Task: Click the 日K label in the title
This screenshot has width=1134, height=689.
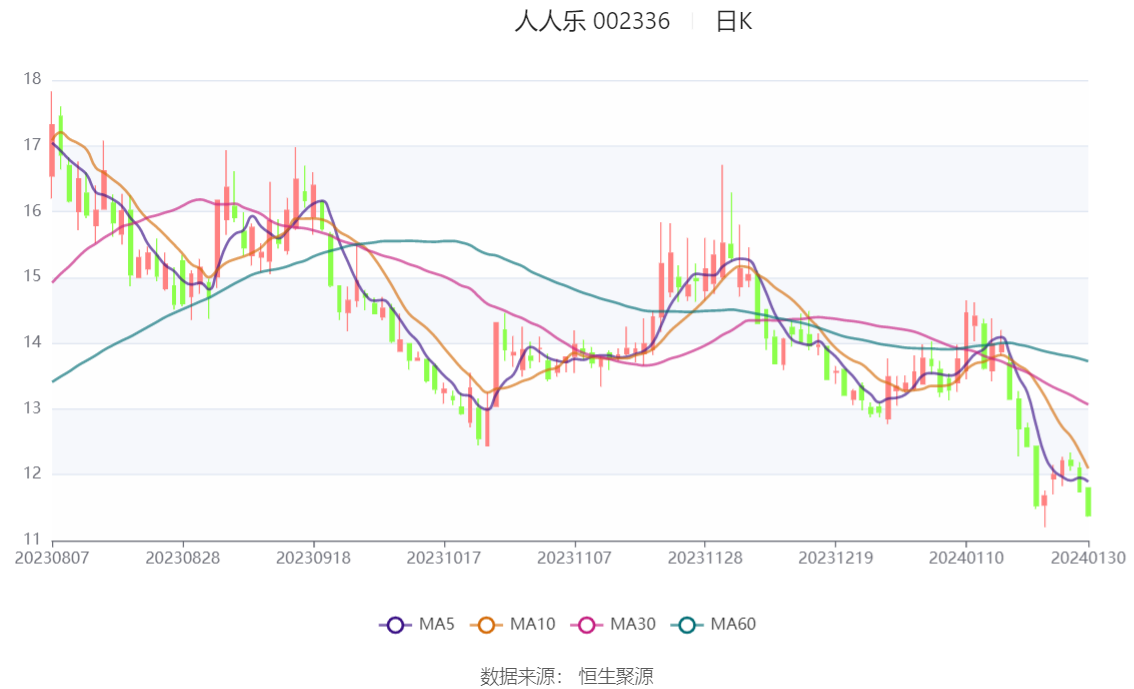Action: pyautogui.click(x=733, y=21)
